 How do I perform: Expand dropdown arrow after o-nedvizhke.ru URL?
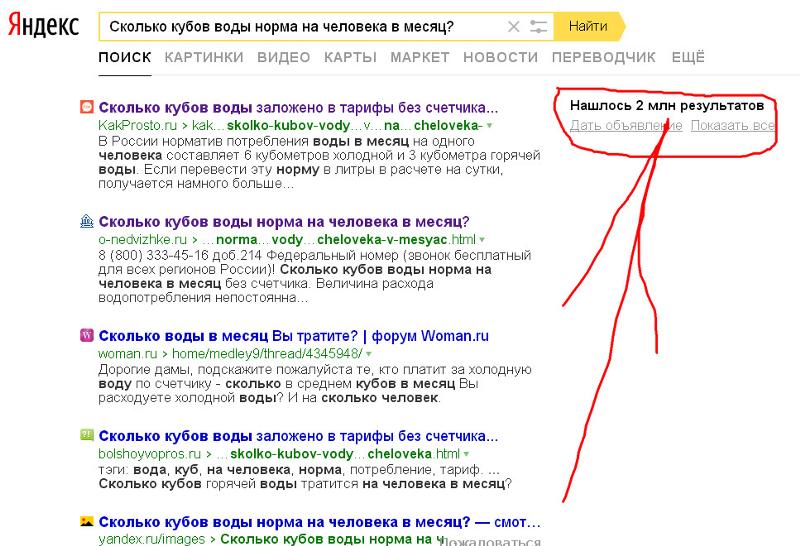coord(482,239)
